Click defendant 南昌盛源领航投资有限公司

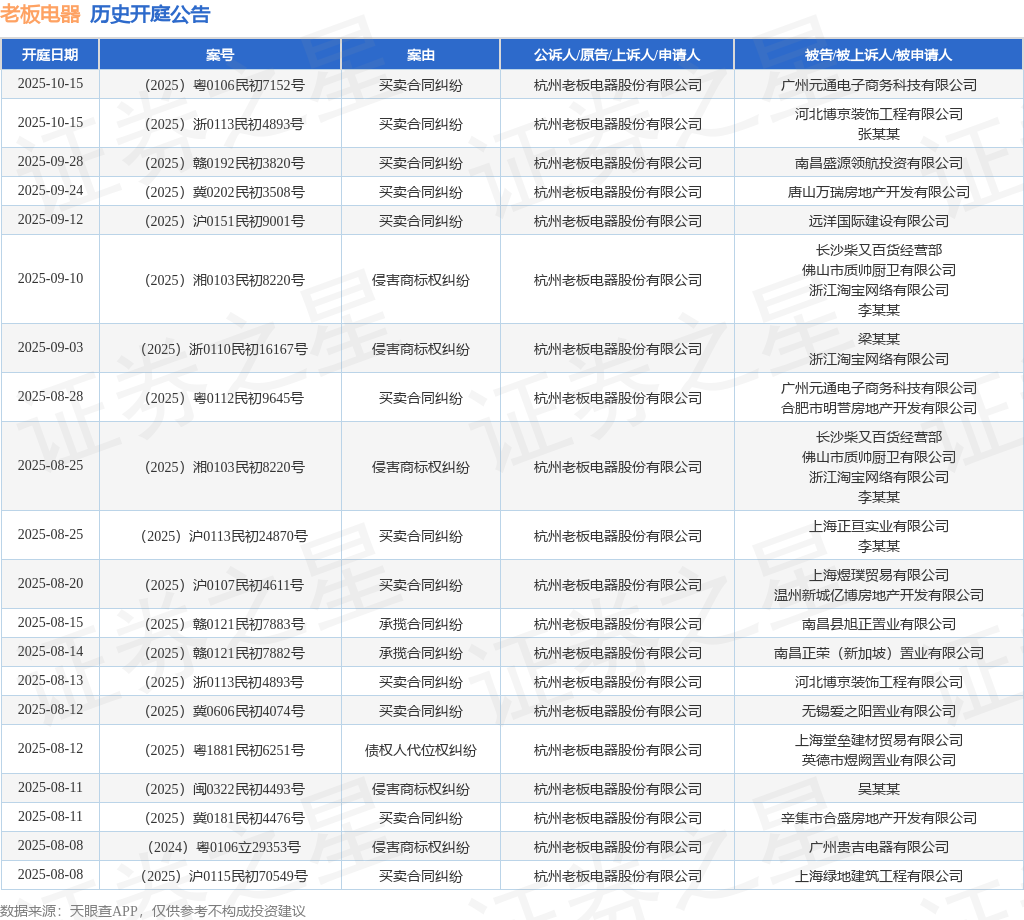click(x=878, y=163)
